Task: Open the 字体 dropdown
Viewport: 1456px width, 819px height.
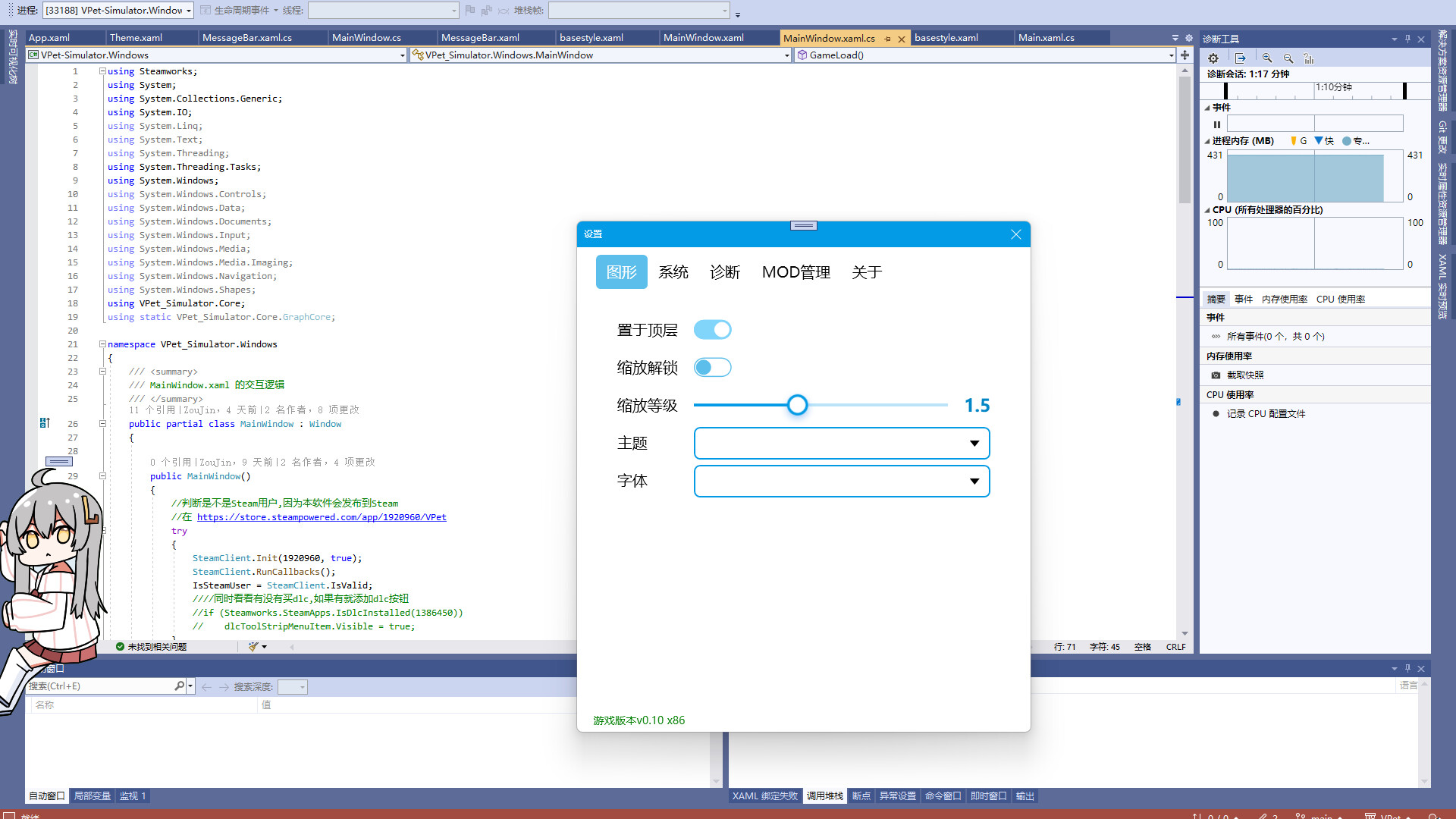Action: (842, 482)
